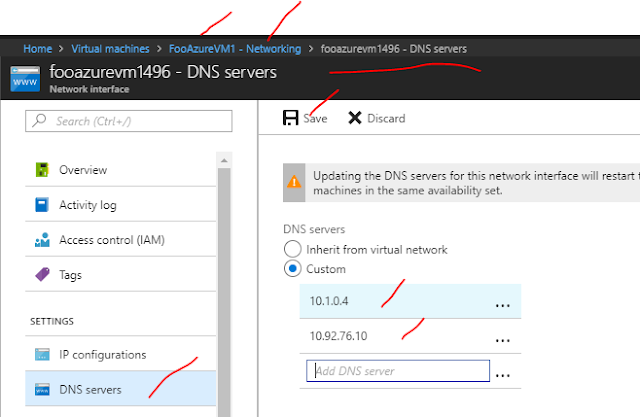Click the IP configurations icon
Viewport: 640px width, 417px height.
pos(42,355)
